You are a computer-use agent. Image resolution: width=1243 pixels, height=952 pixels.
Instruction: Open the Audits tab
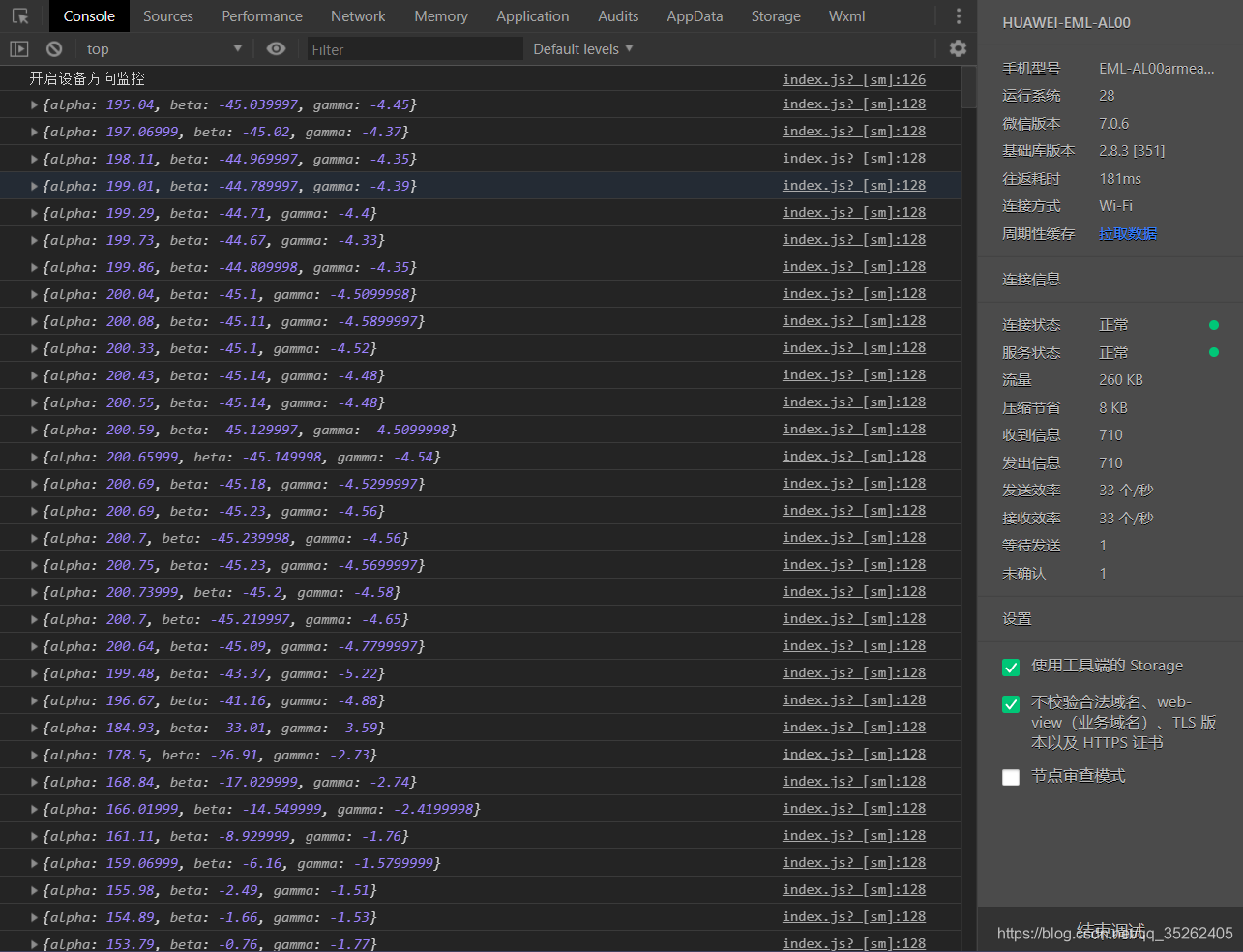618,16
